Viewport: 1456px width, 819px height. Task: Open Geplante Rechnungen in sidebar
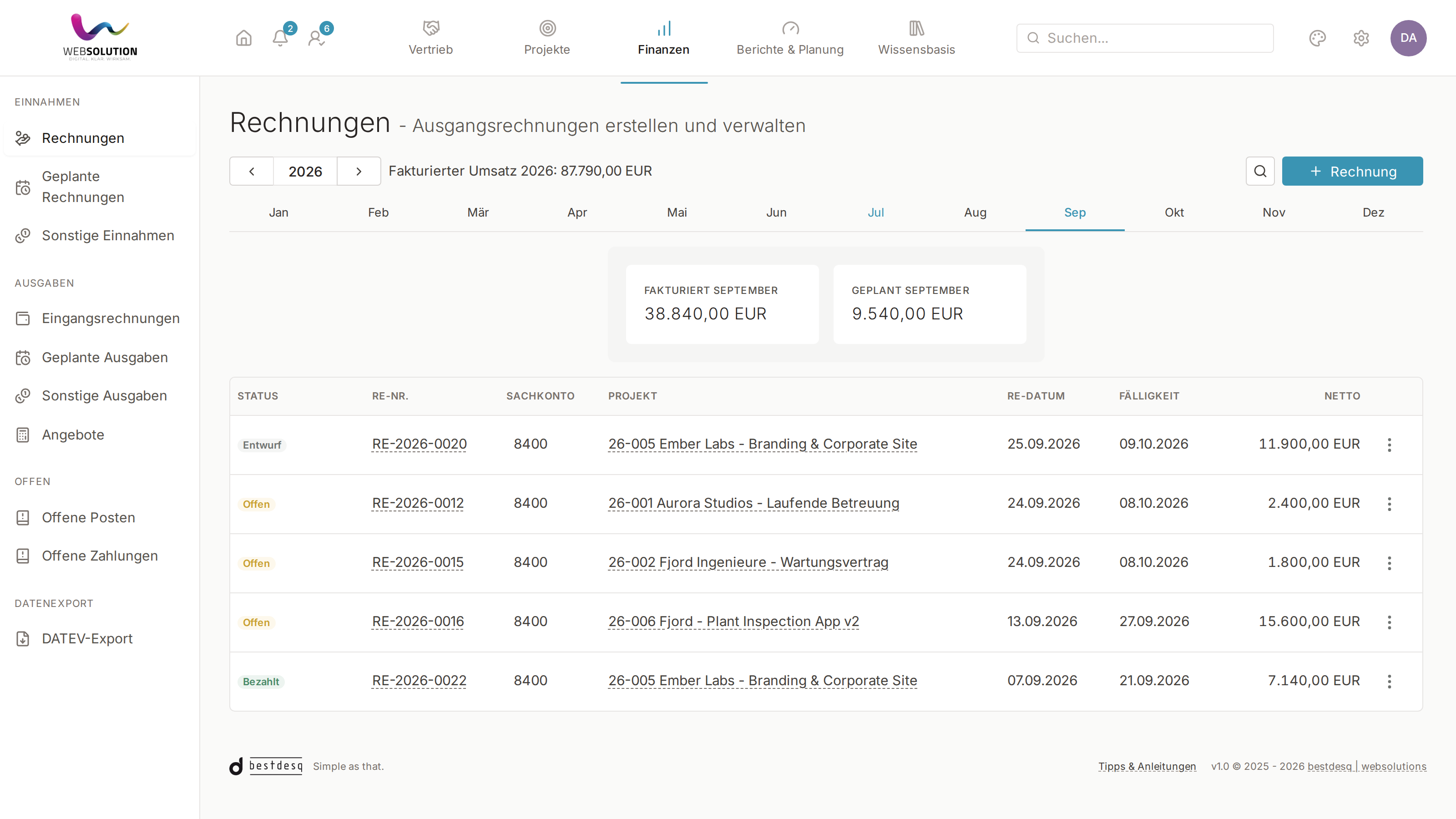tap(100, 187)
